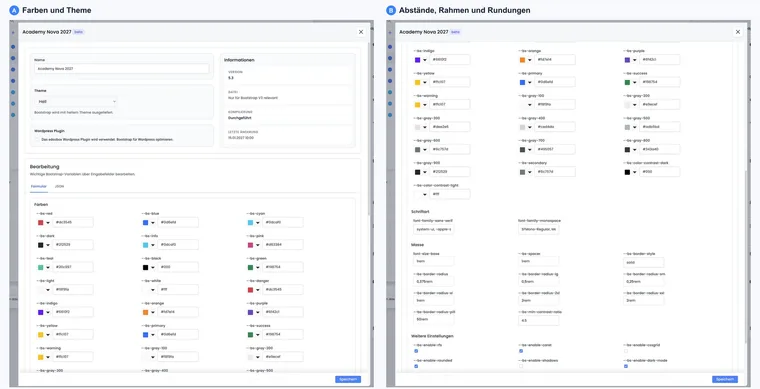
Task: Open the --bs-info color picker arrow
Action: tap(153, 245)
